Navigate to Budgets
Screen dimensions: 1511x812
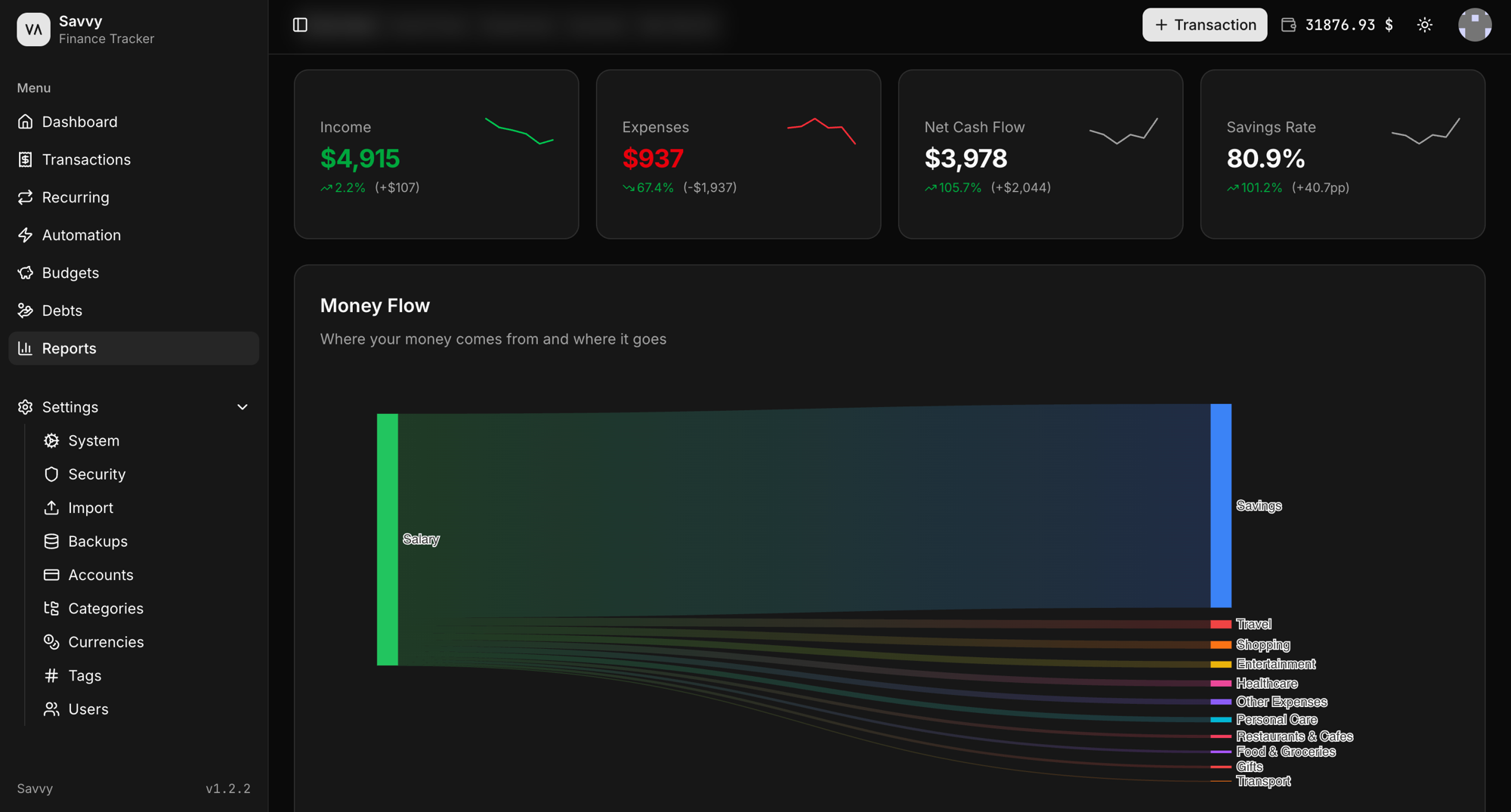[134, 273]
